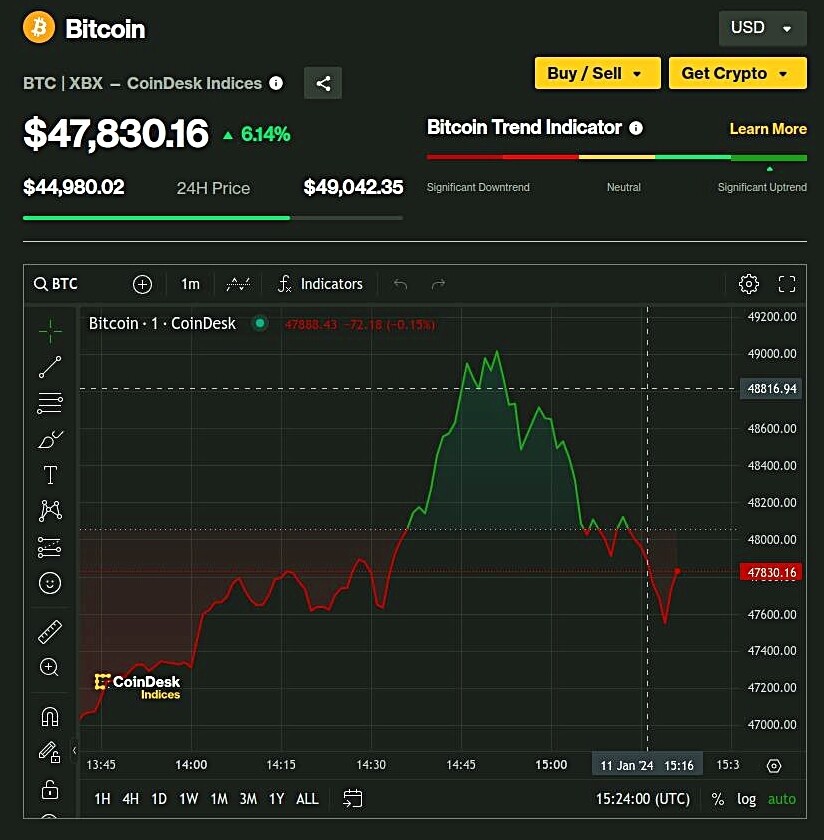Select the 4H time range

[131, 799]
